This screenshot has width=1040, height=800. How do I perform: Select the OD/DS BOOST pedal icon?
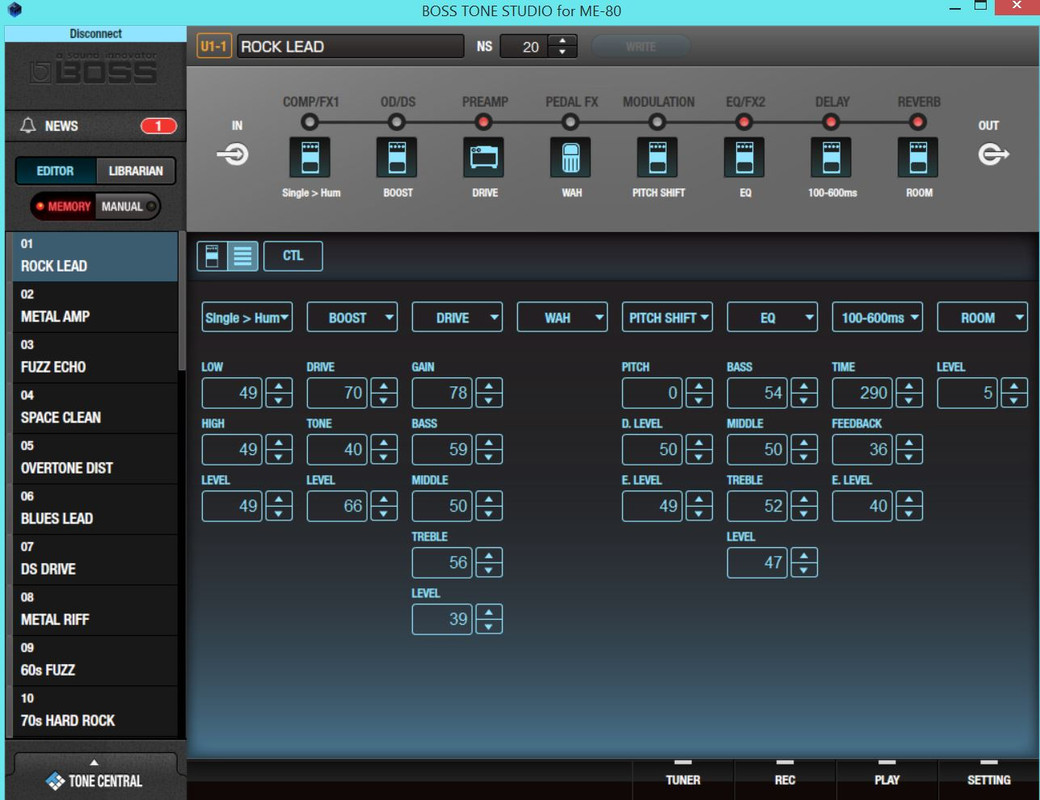[x=397, y=157]
